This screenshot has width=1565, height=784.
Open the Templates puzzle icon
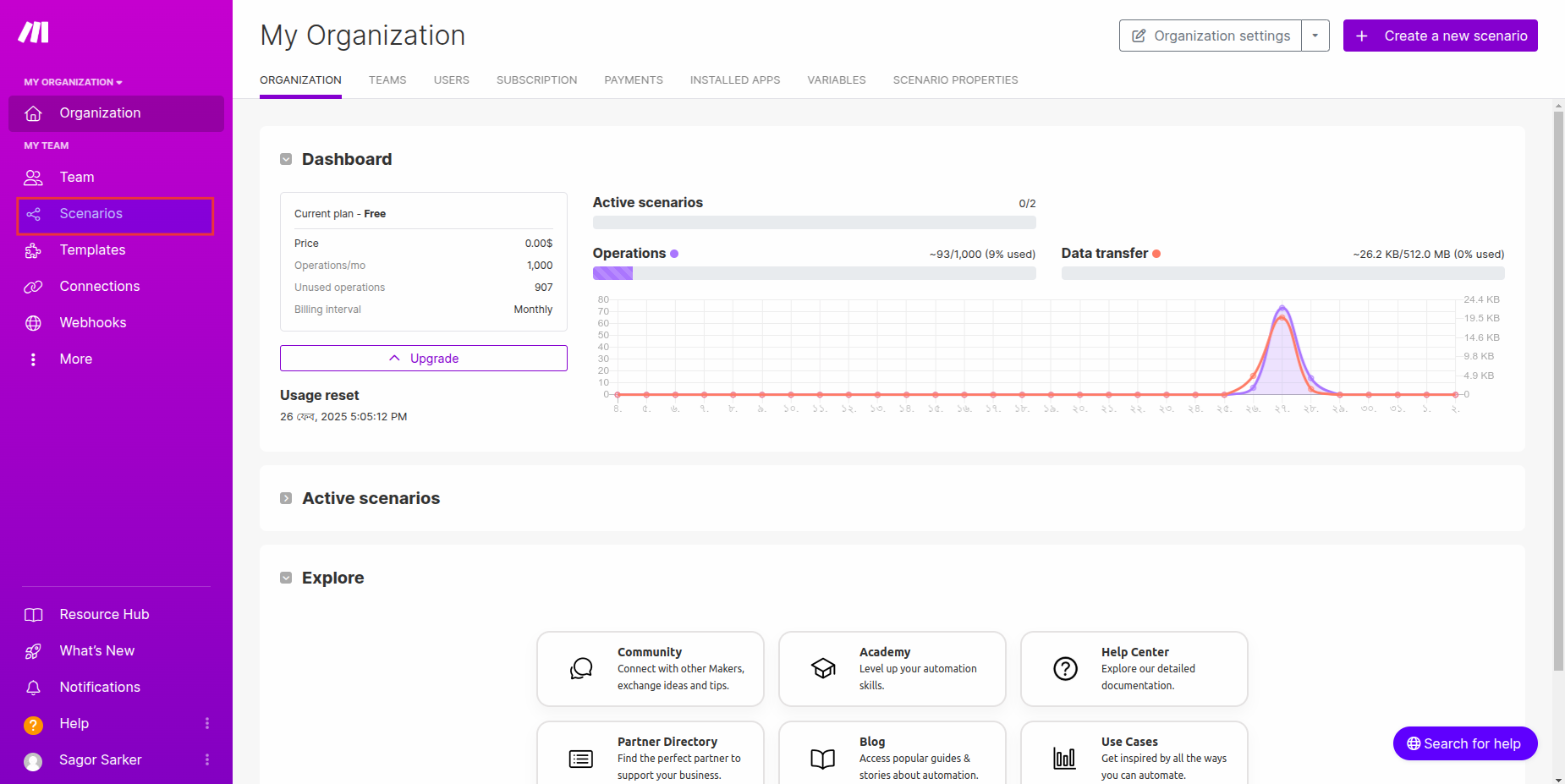coord(33,250)
